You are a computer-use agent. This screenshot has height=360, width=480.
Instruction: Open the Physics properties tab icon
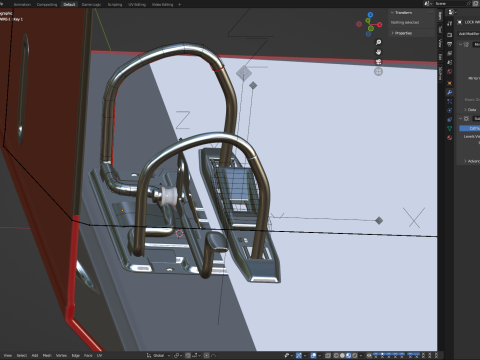coord(450,110)
